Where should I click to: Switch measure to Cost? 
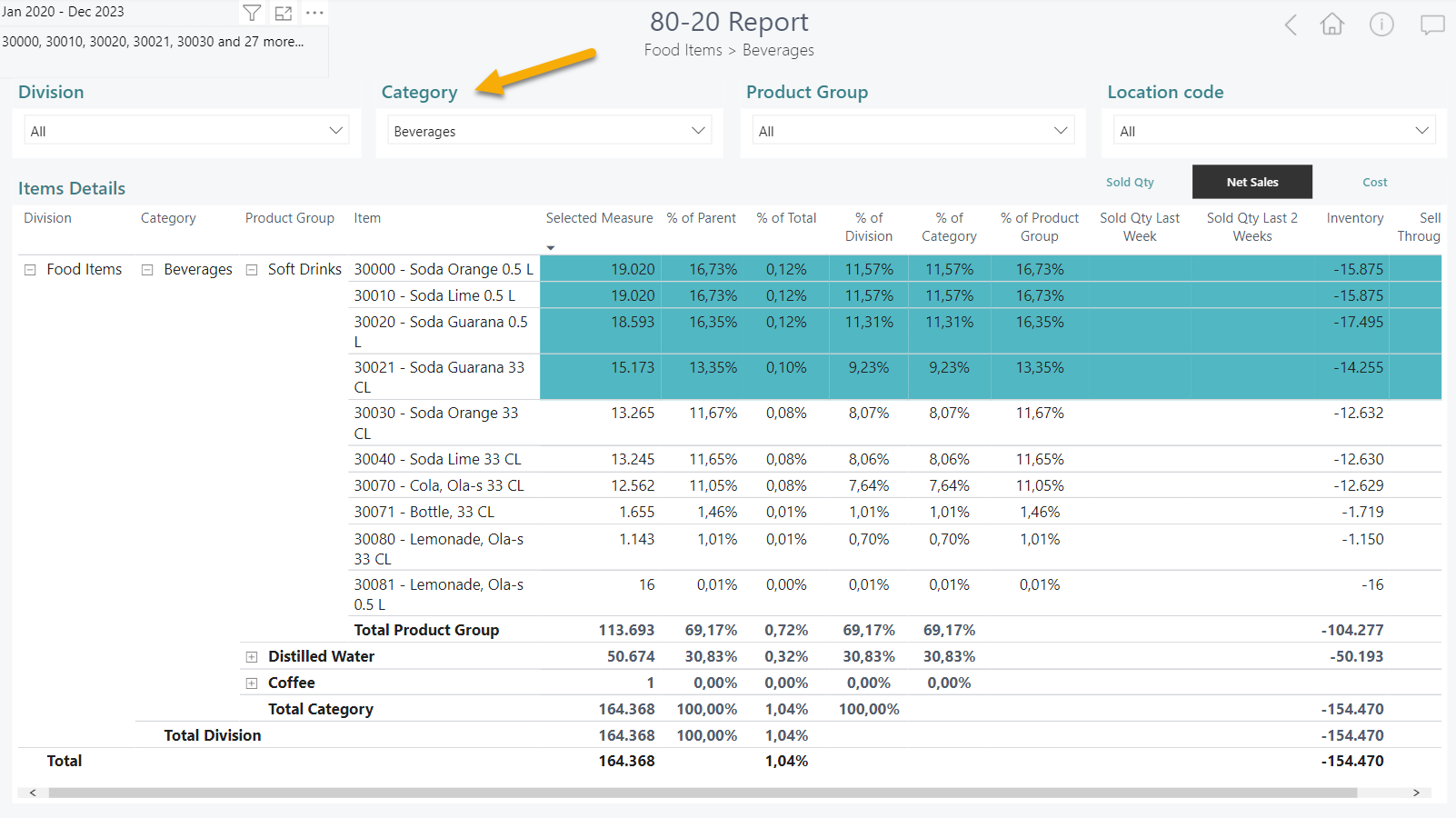tap(1374, 182)
